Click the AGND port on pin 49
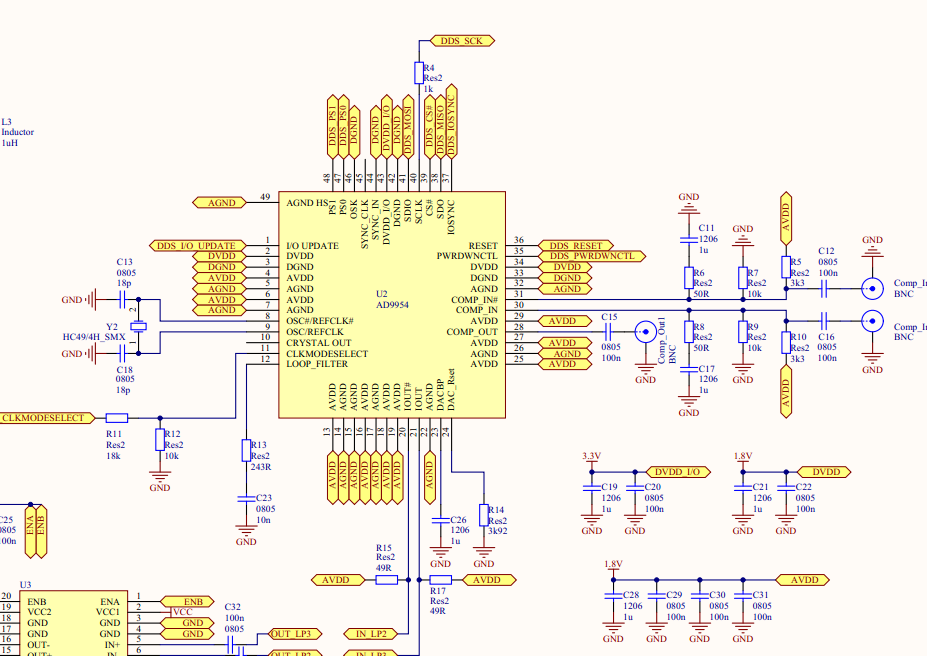Image resolution: width=927 pixels, height=656 pixels. coord(219,203)
